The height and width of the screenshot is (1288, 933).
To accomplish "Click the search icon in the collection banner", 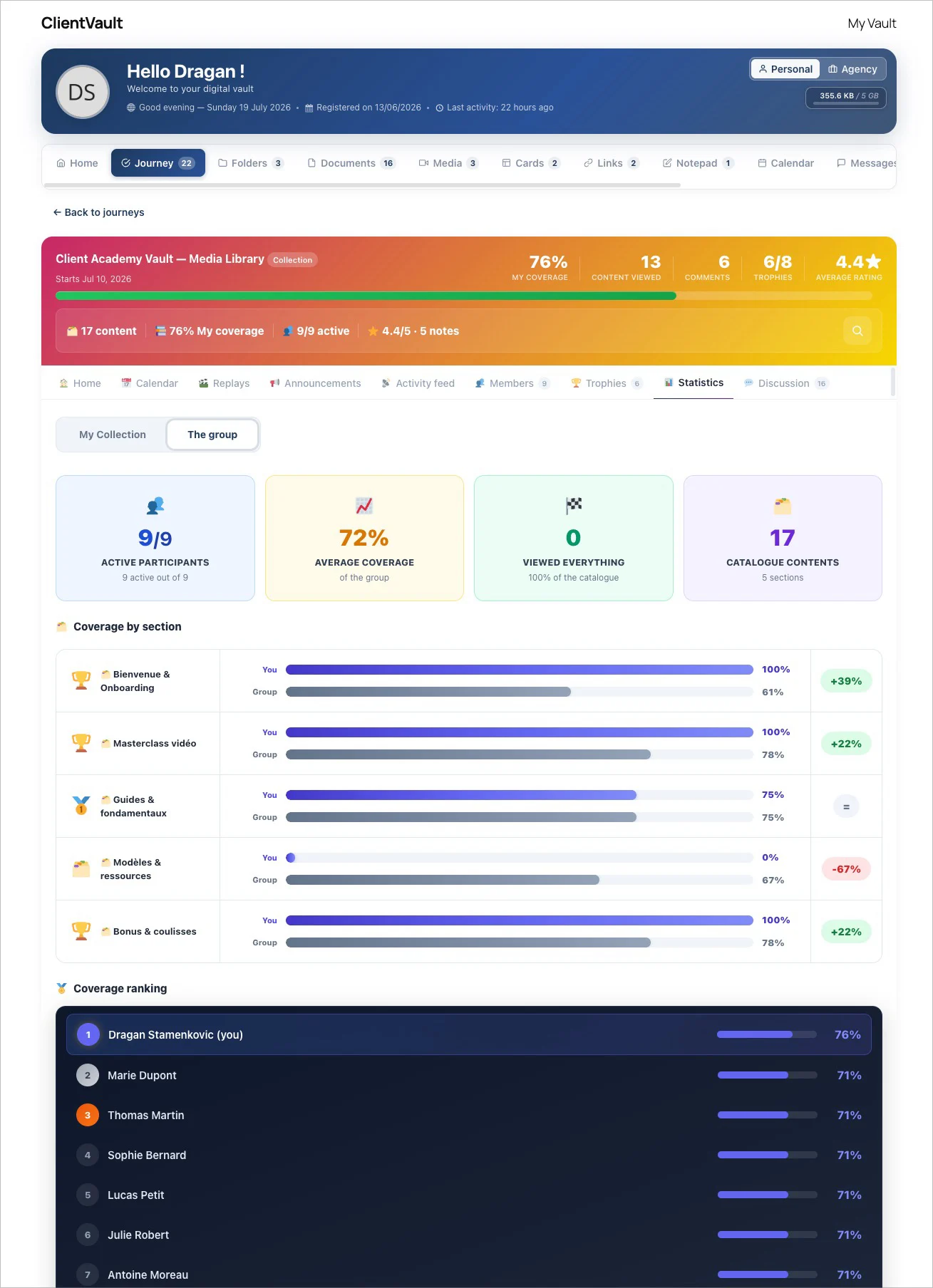I will (857, 331).
